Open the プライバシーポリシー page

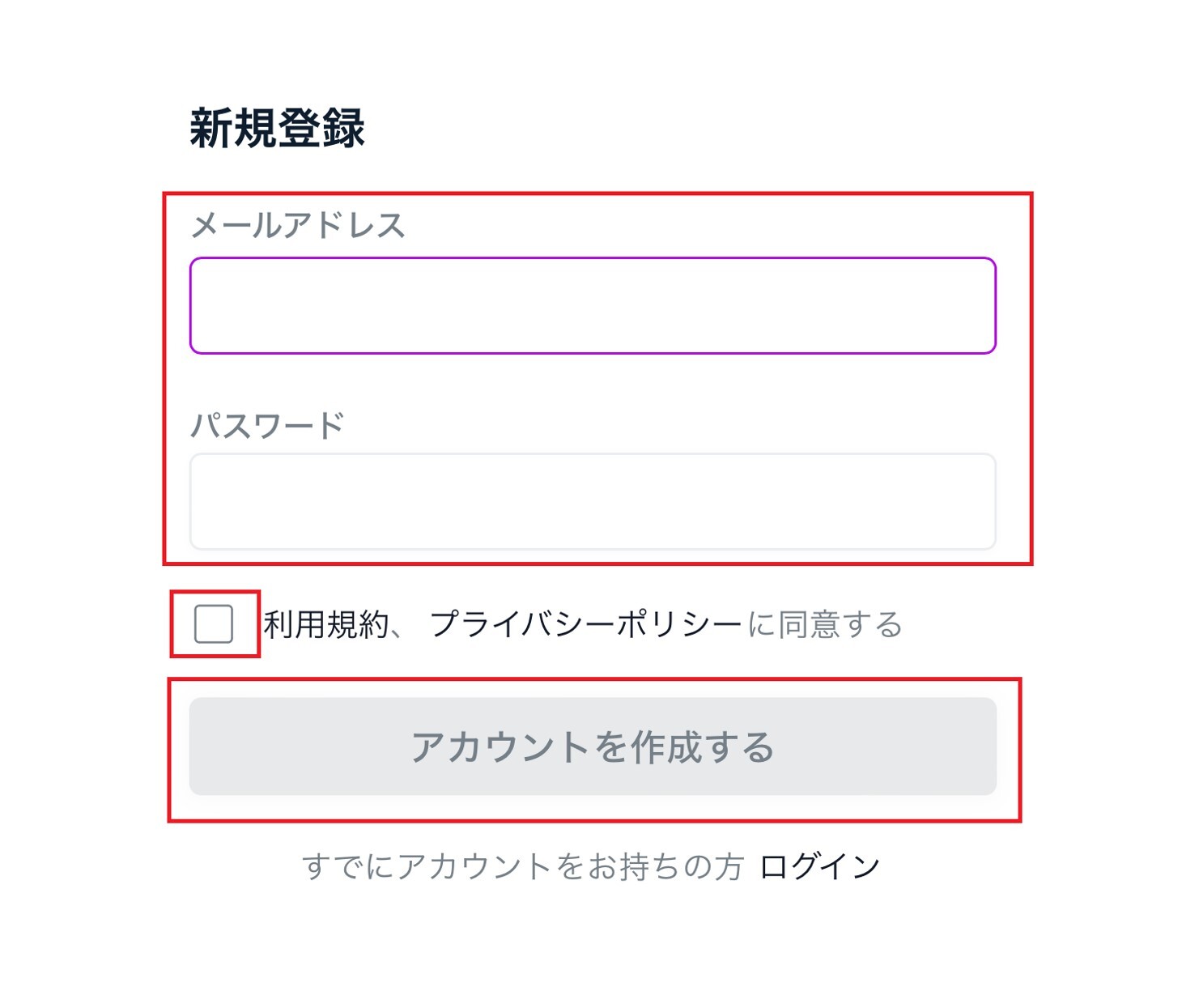tap(583, 623)
